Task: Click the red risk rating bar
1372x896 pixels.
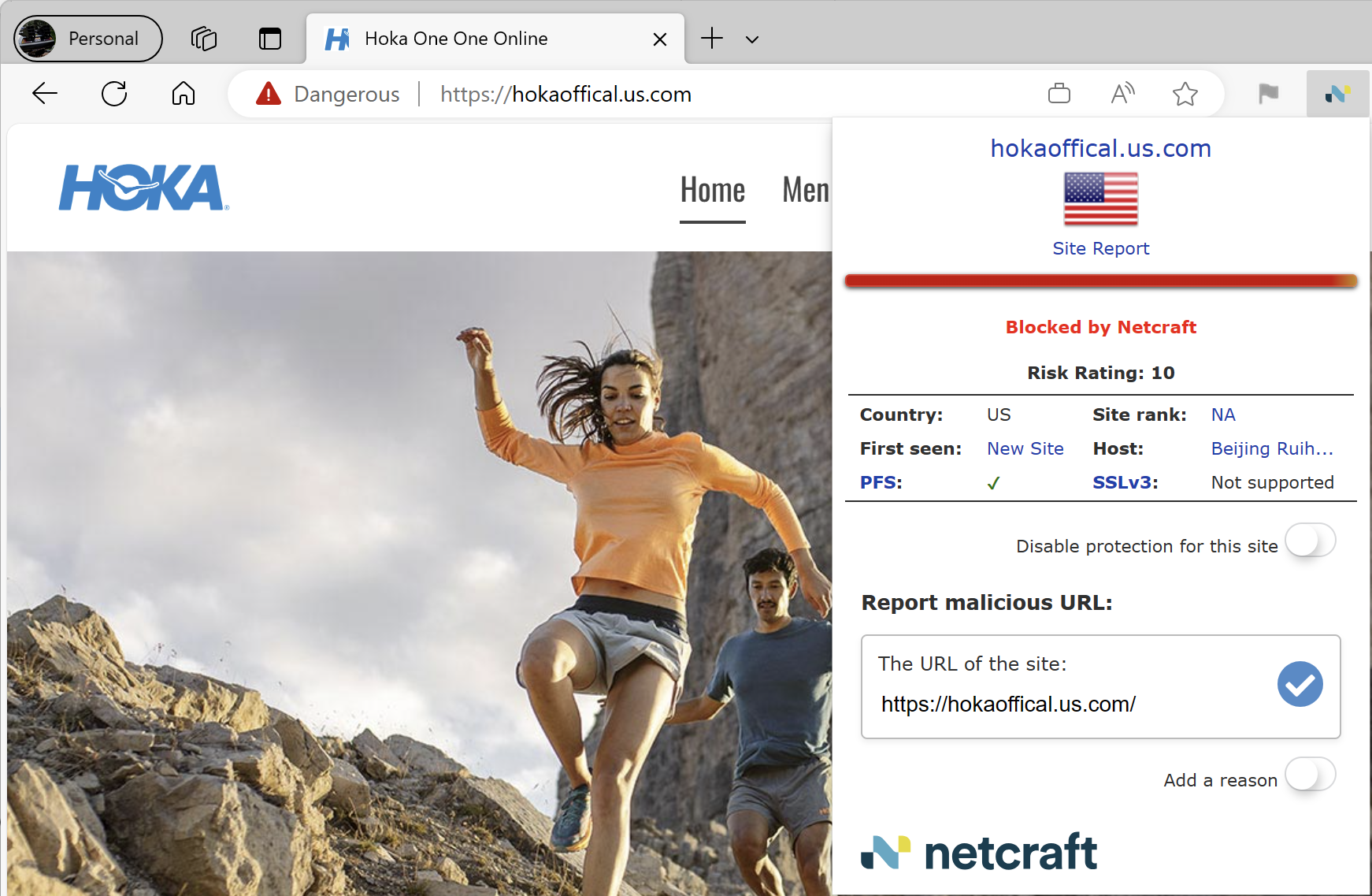Action: [1100, 281]
